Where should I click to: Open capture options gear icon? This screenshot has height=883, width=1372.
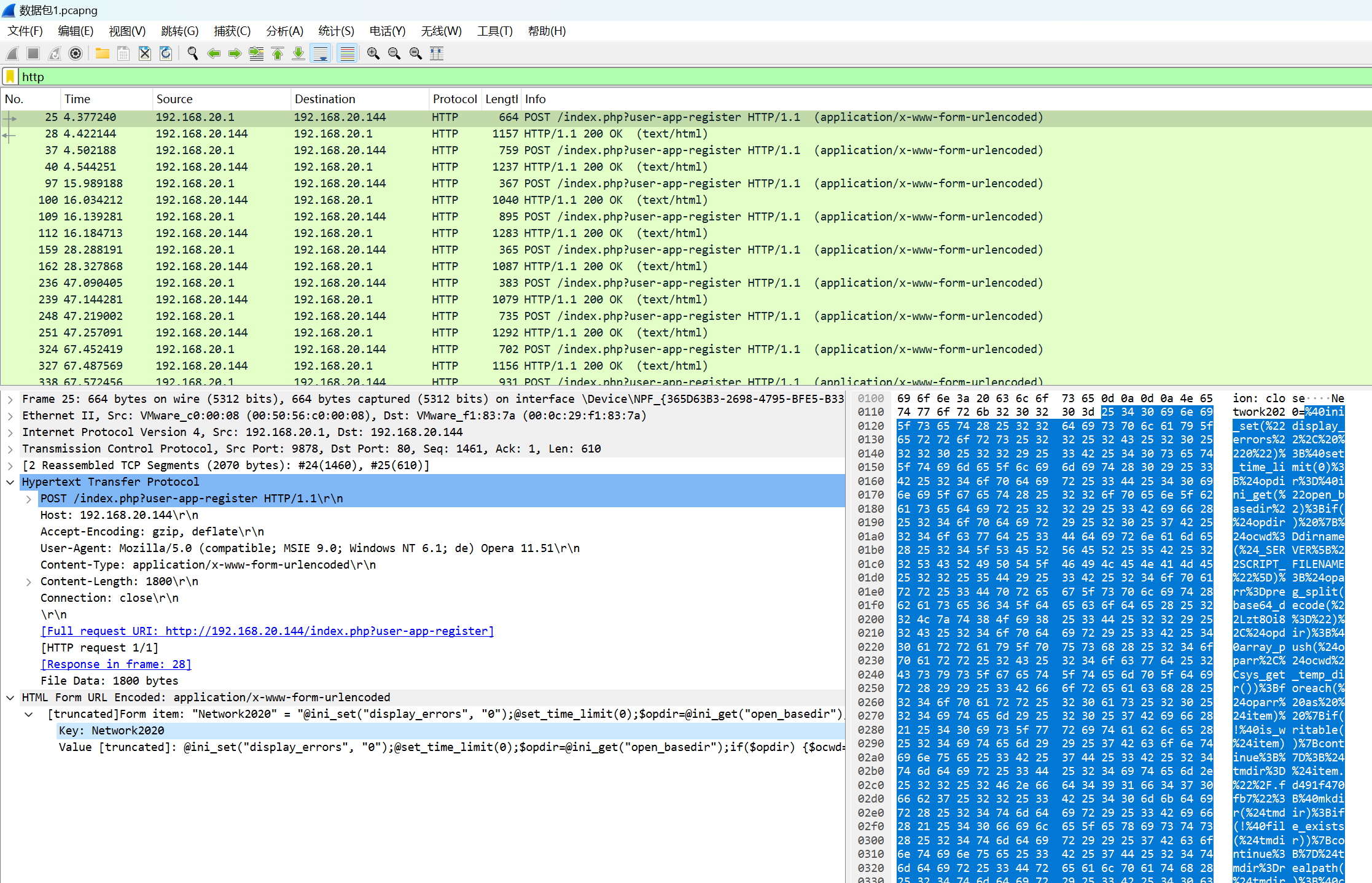[76, 54]
